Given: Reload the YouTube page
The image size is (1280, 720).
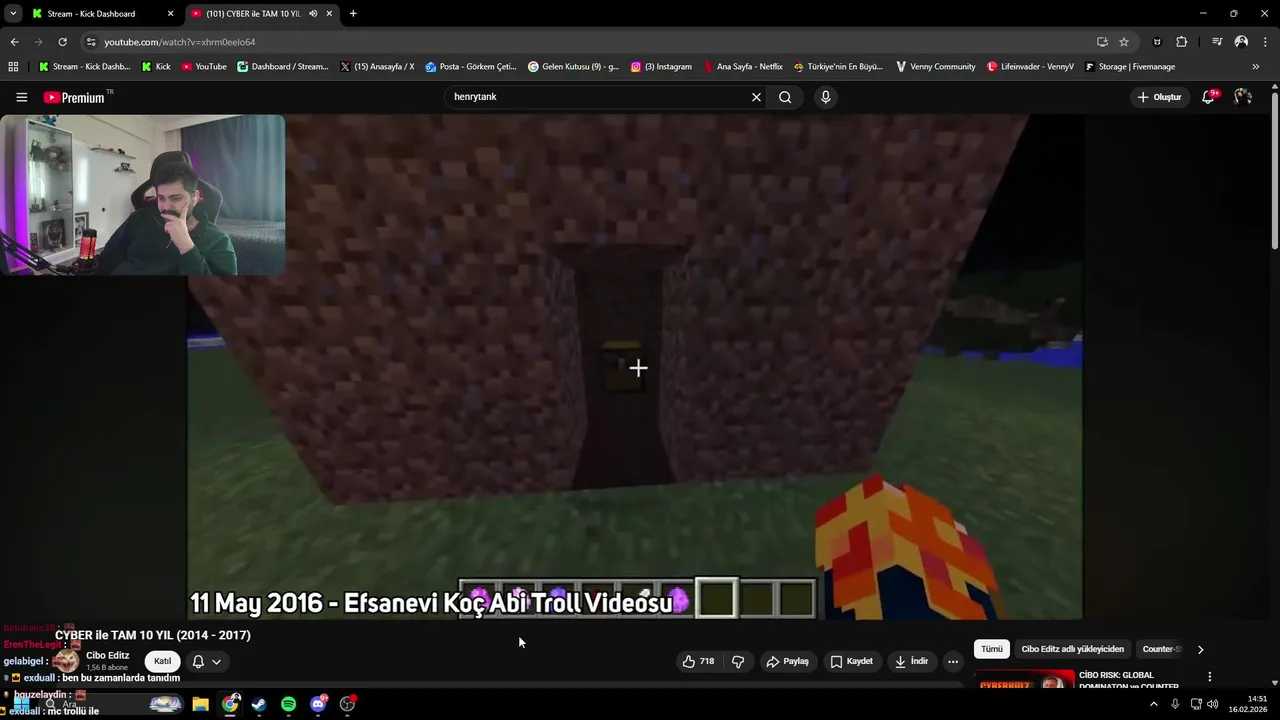Looking at the screenshot, I should point(62,42).
